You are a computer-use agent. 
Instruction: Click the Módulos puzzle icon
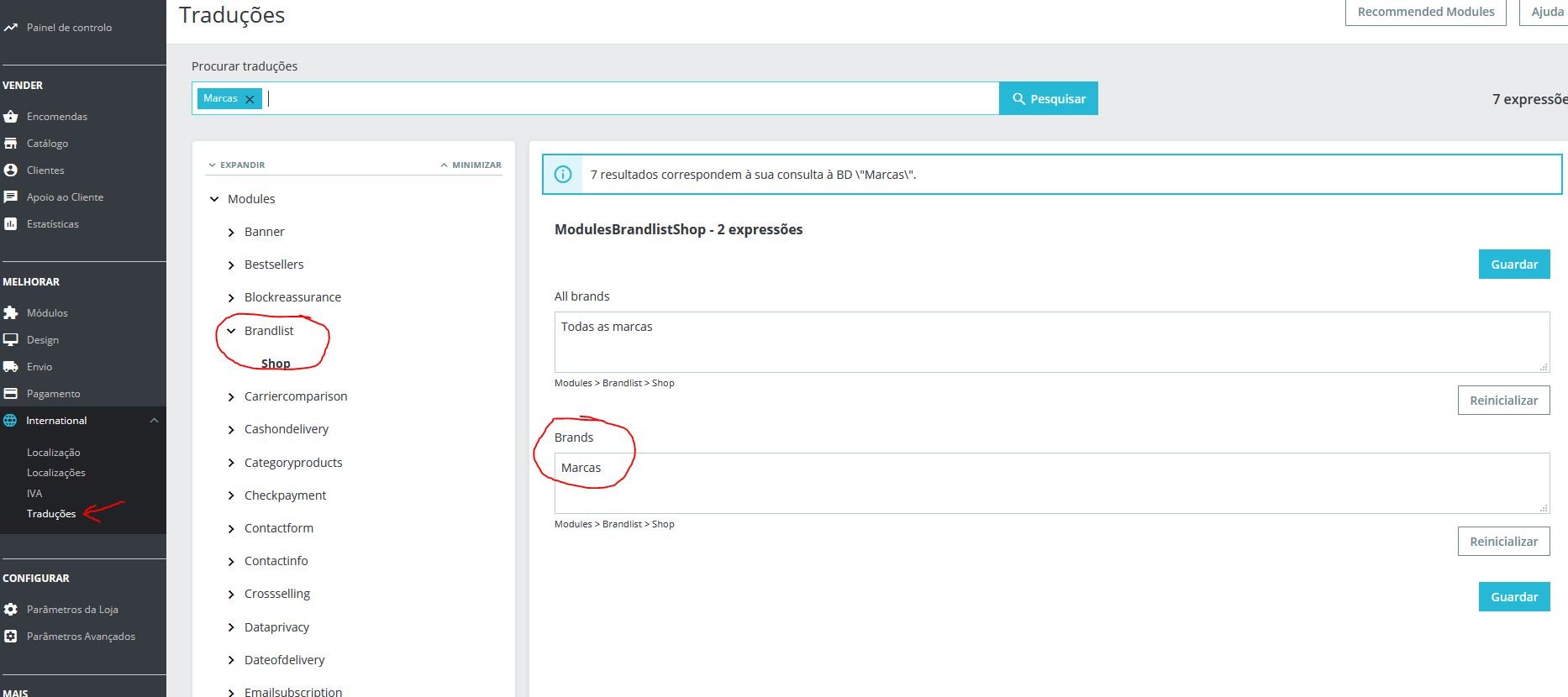(10, 313)
